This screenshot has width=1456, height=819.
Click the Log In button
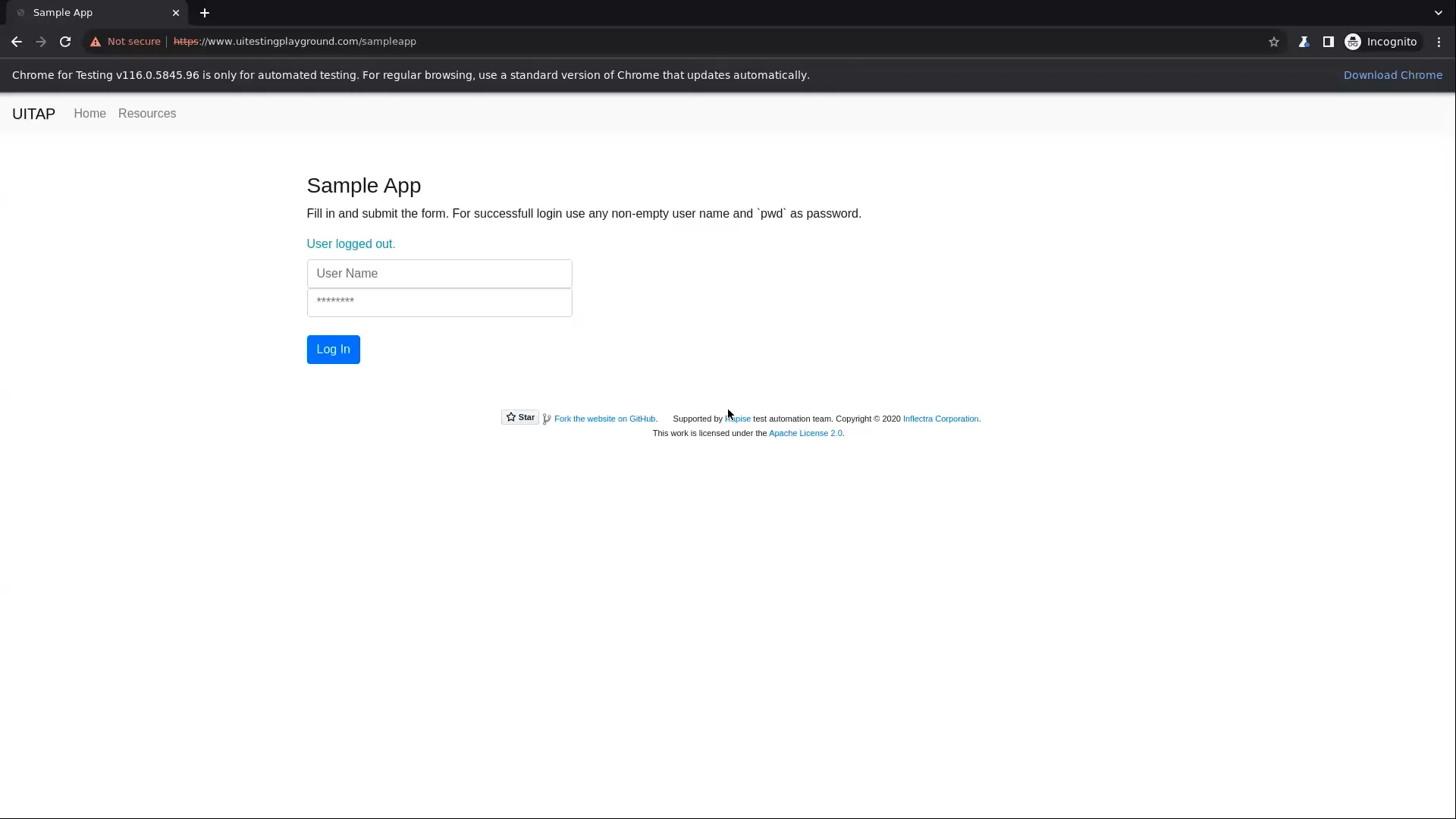coord(333,350)
